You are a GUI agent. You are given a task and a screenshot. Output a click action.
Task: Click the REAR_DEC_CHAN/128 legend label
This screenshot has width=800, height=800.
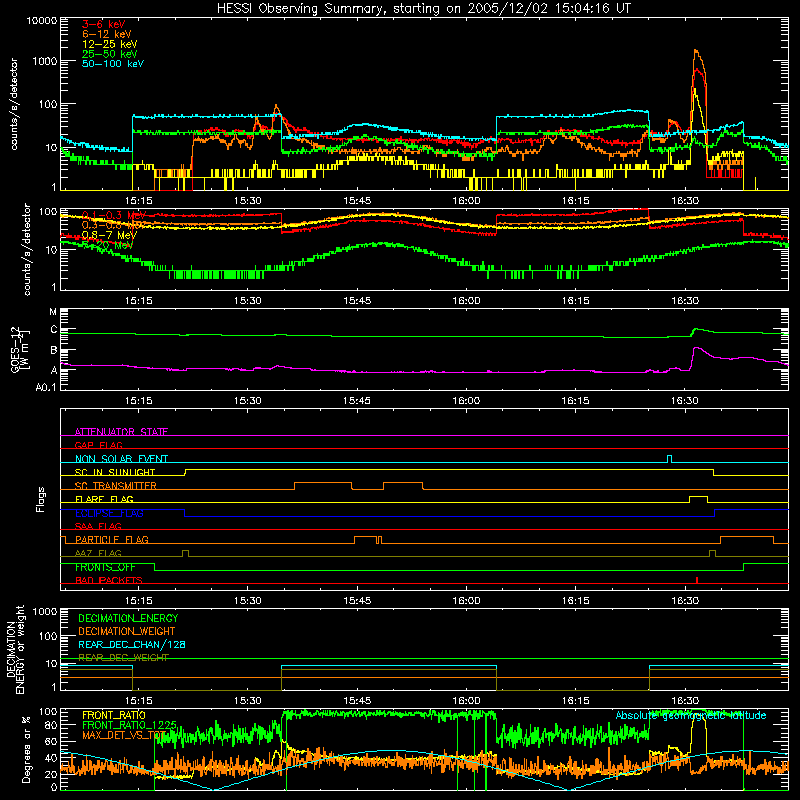(132, 644)
